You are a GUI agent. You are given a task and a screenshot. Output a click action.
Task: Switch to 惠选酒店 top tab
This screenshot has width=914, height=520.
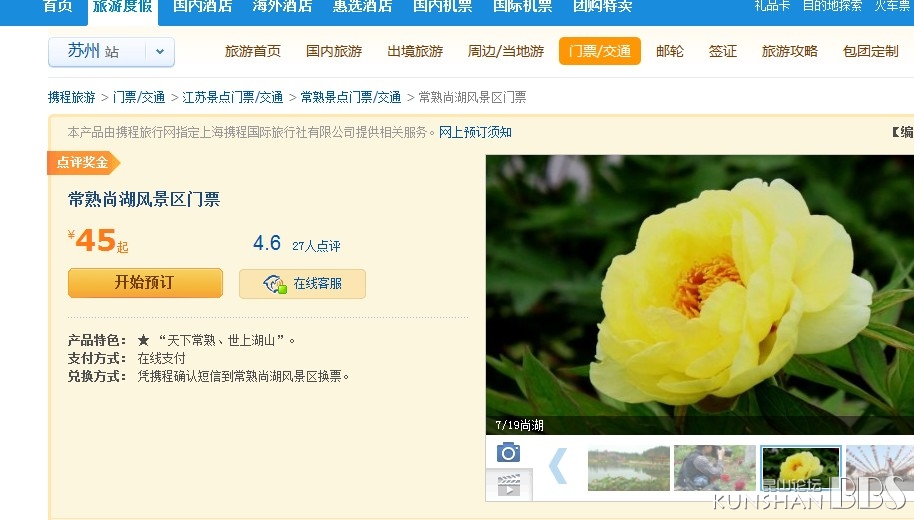[363, 7]
